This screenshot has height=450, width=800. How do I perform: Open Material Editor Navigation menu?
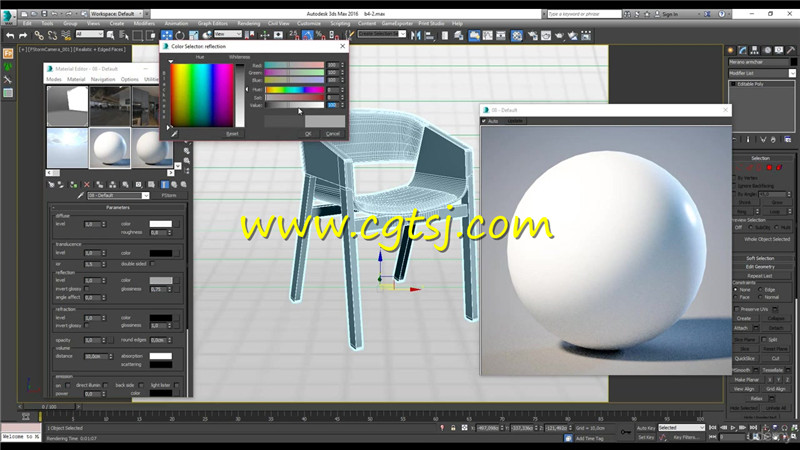coord(103,79)
